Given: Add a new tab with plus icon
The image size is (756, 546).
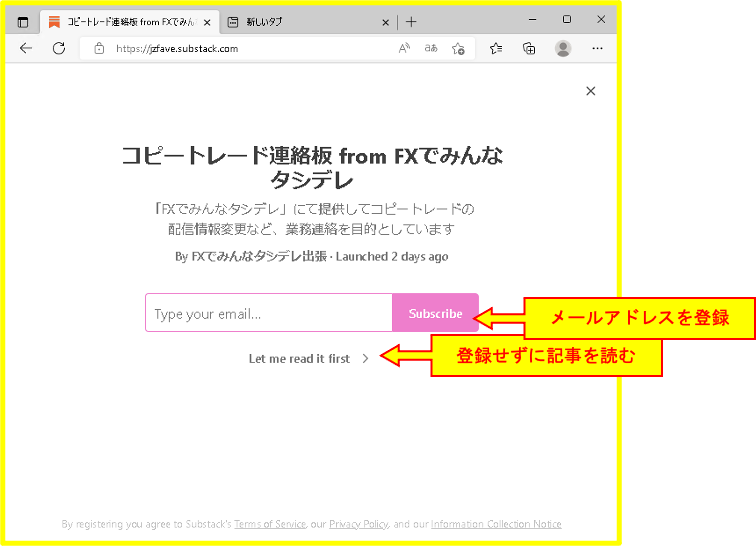Looking at the screenshot, I should click(411, 22).
